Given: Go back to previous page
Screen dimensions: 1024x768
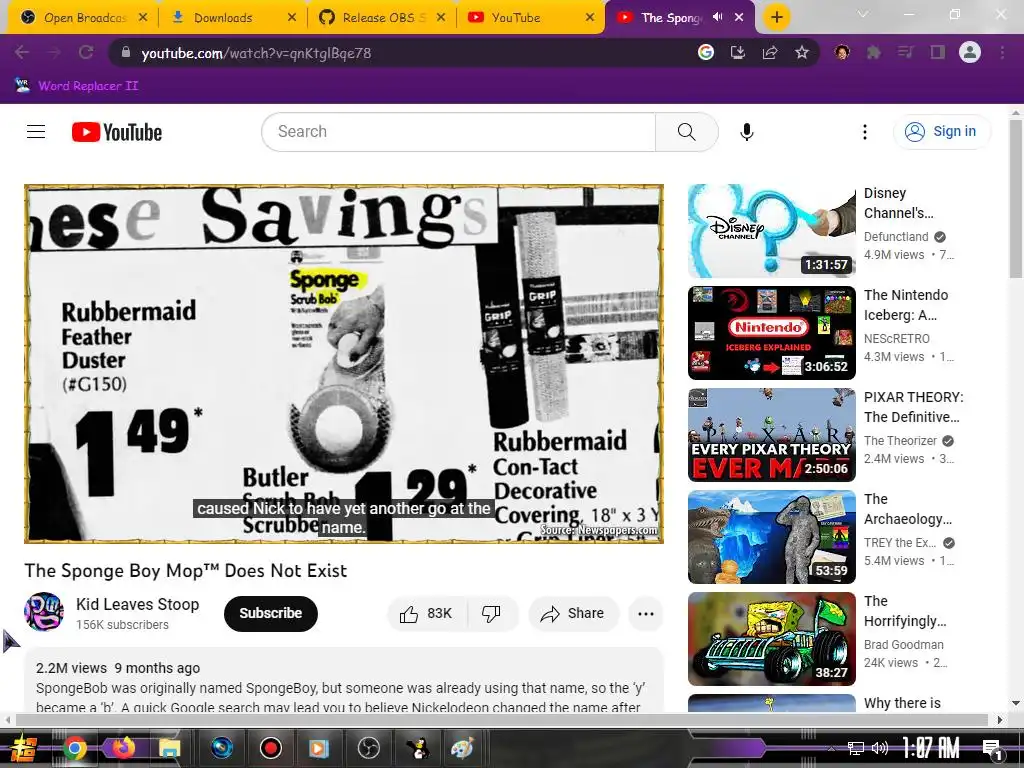Looking at the screenshot, I should coord(22,53).
